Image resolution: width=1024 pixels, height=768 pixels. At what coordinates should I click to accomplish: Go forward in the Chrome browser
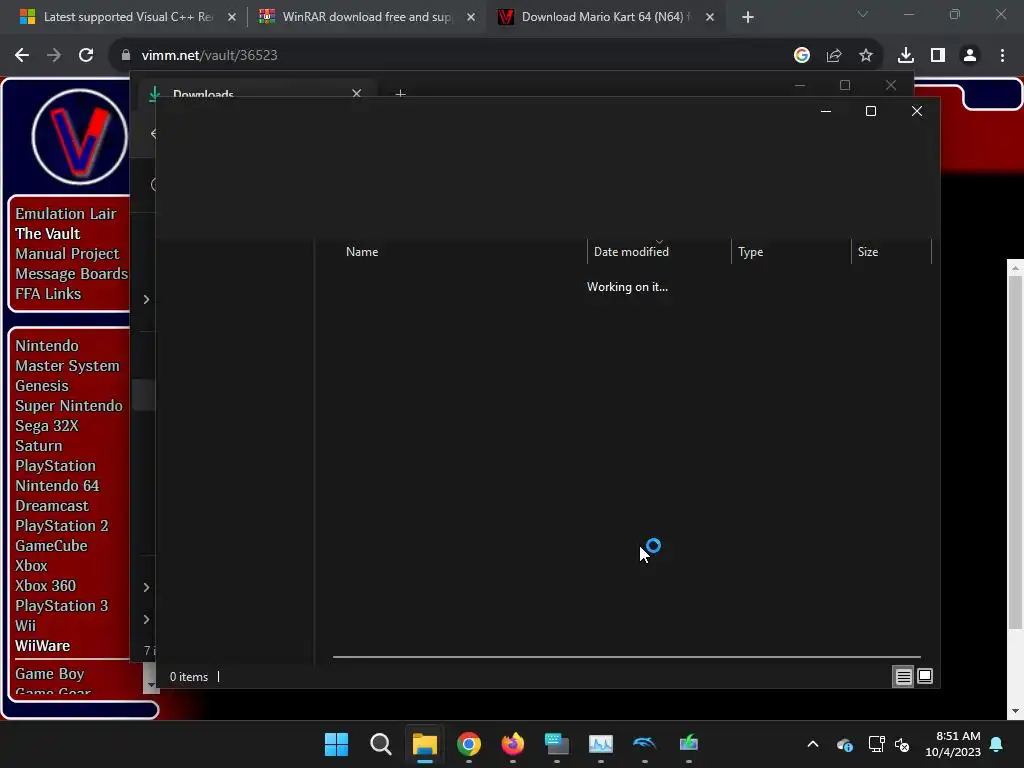(54, 56)
